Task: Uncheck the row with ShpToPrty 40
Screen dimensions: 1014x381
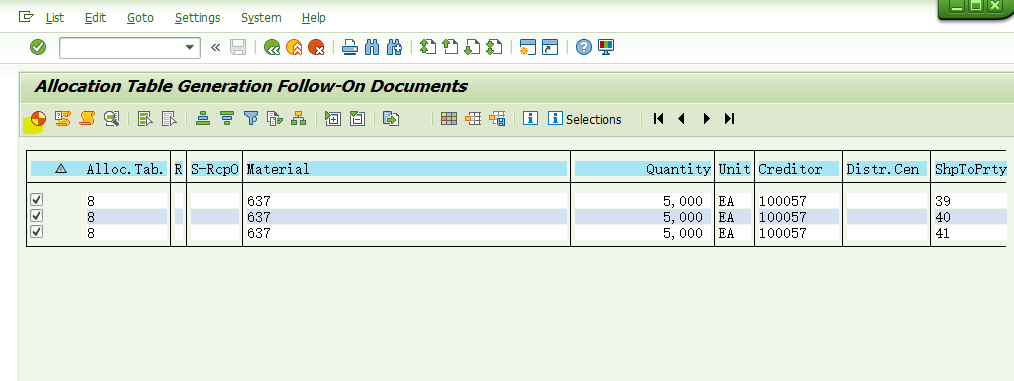Action: (37, 215)
